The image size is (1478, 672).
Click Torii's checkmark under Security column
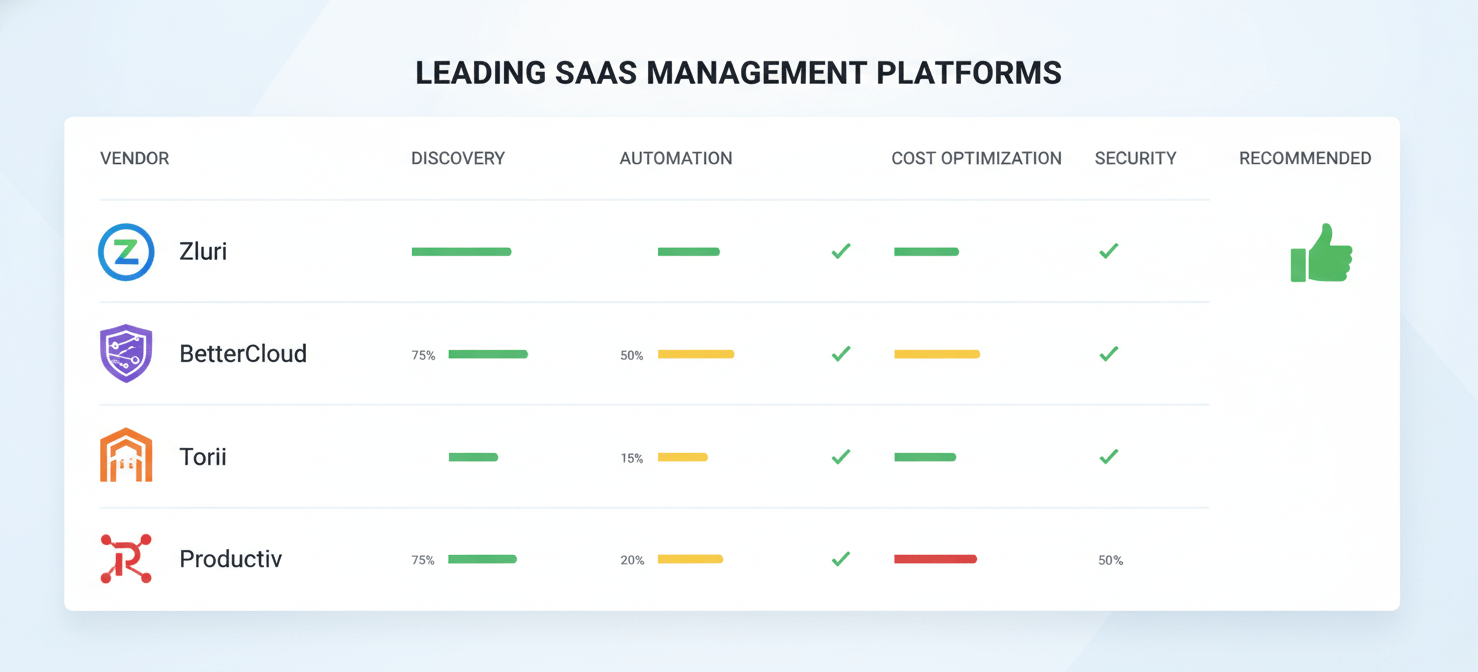pos(1108,457)
